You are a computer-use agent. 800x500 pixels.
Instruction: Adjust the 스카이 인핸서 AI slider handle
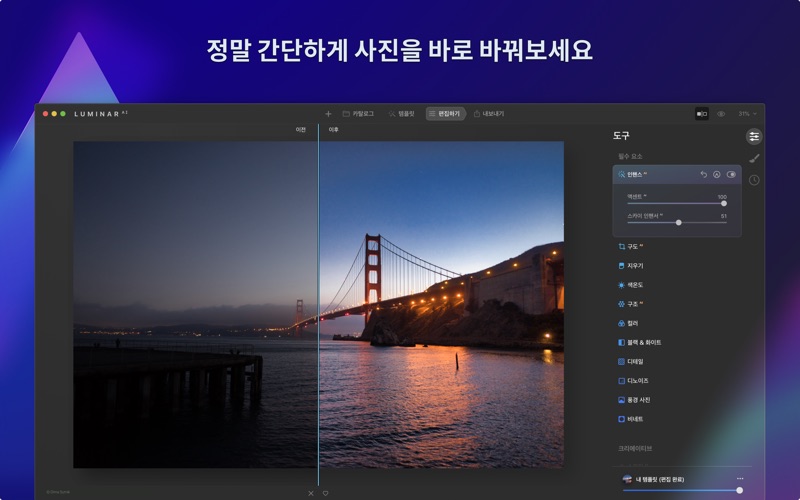679,223
